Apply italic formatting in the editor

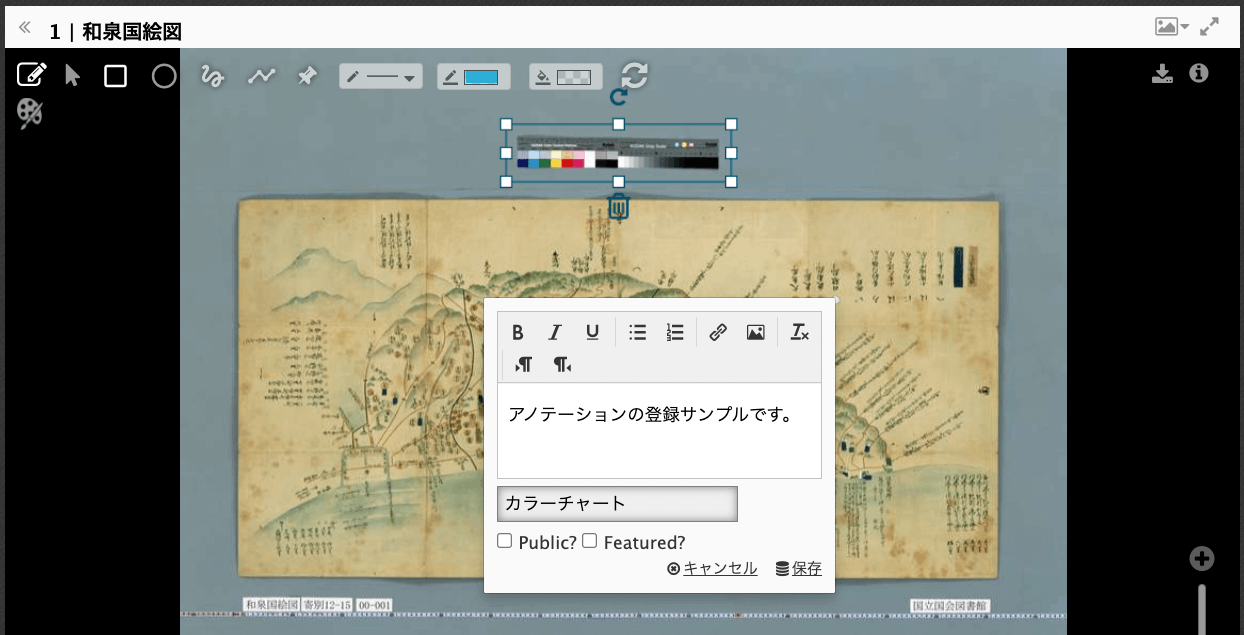[x=555, y=333]
